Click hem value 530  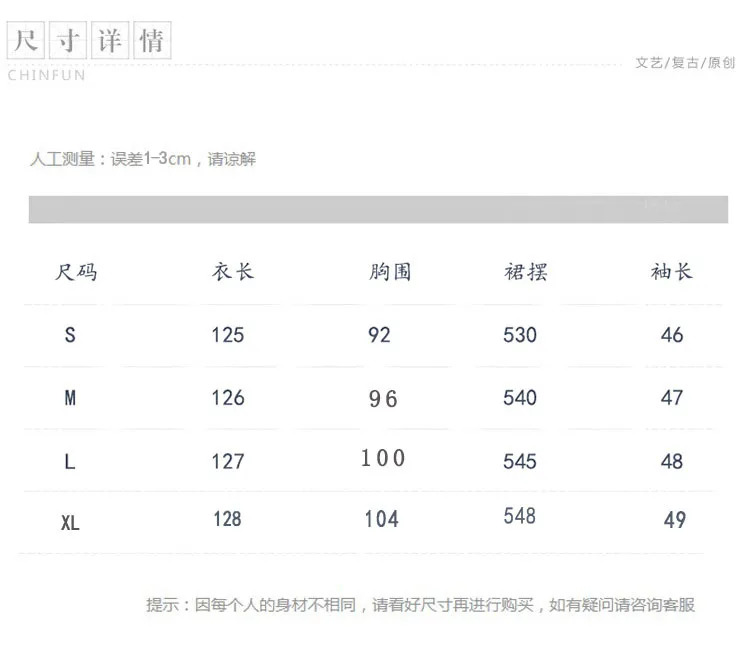tap(520, 335)
